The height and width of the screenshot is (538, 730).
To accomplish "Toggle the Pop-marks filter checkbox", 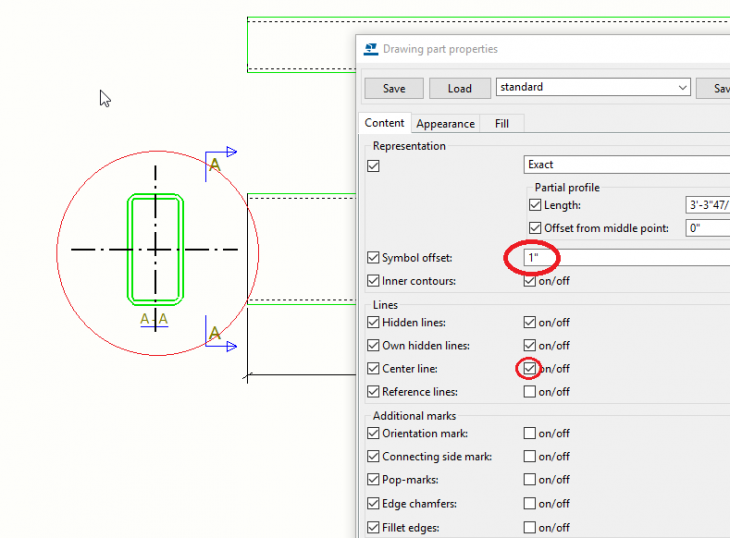I will [373, 479].
